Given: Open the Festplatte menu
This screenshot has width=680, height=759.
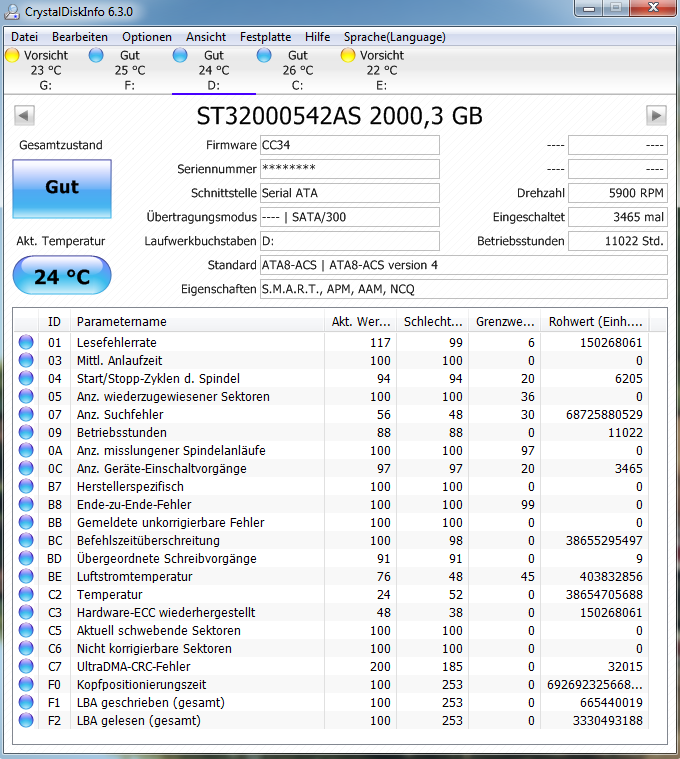Looking at the screenshot, I should click(x=265, y=37).
